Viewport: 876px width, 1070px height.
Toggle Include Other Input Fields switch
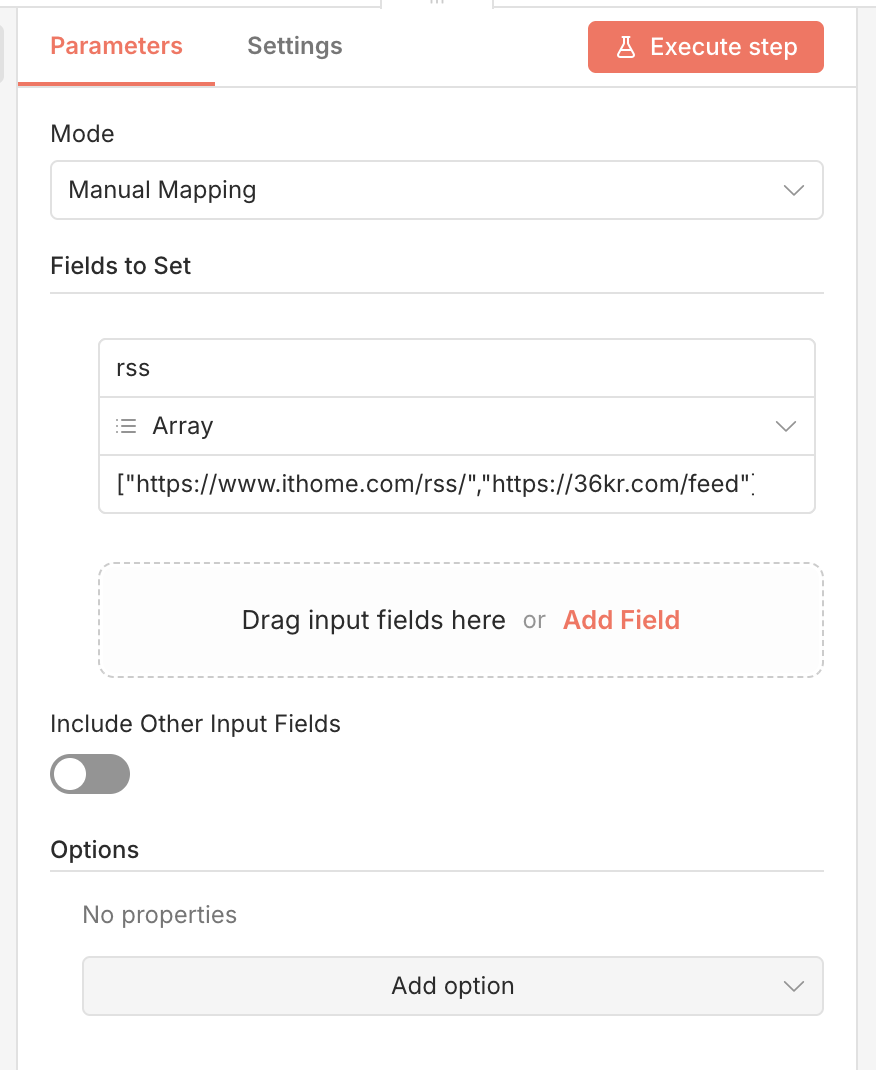[90, 774]
